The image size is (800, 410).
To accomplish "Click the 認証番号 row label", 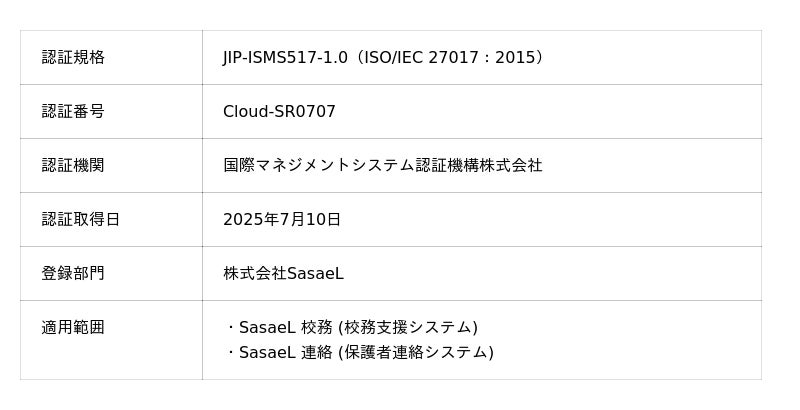I will pos(73,112).
